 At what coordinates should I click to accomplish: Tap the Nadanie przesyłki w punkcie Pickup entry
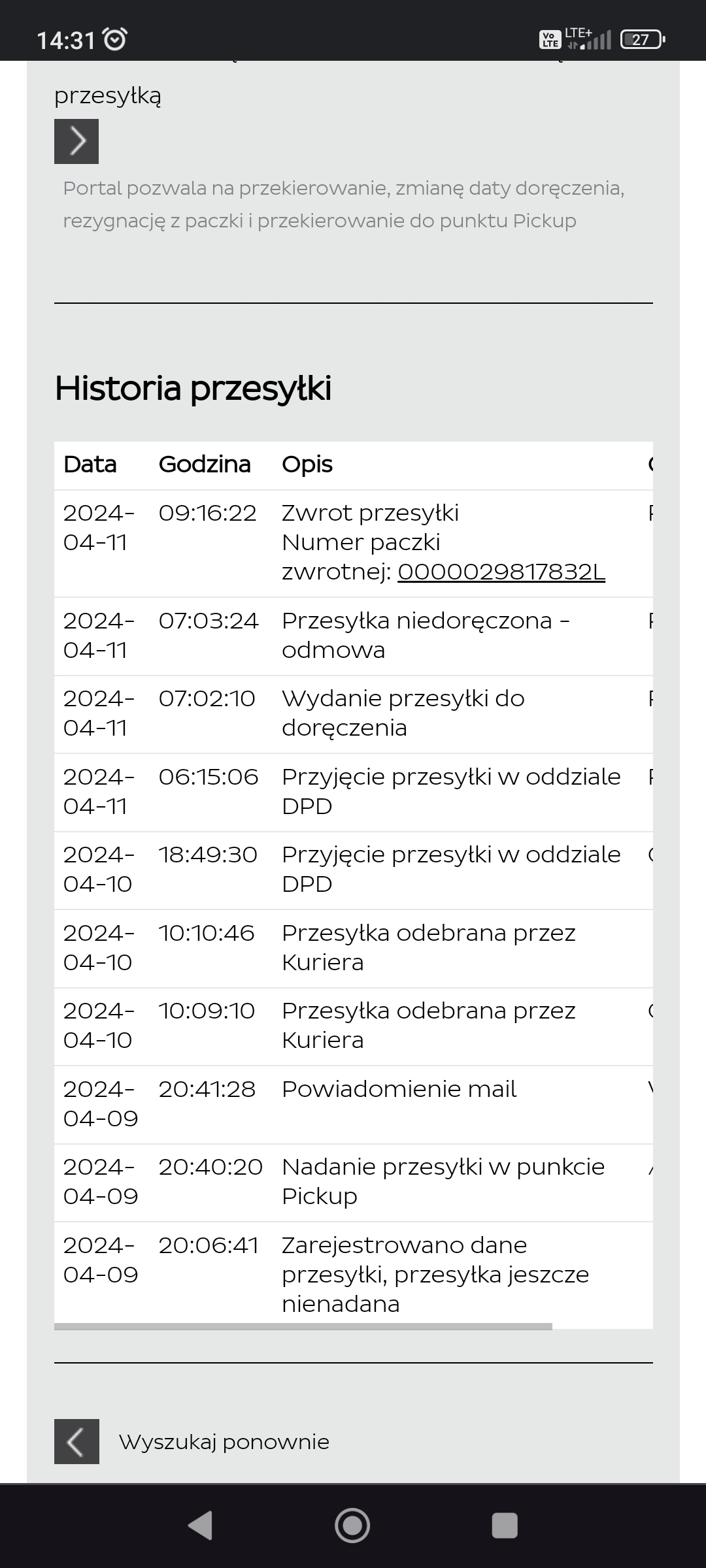tap(443, 1181)
